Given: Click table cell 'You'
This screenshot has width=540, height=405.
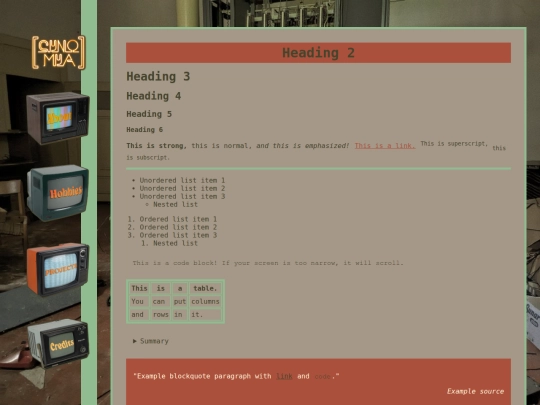Looking at the screenshot, I should (x=139, y=301).
